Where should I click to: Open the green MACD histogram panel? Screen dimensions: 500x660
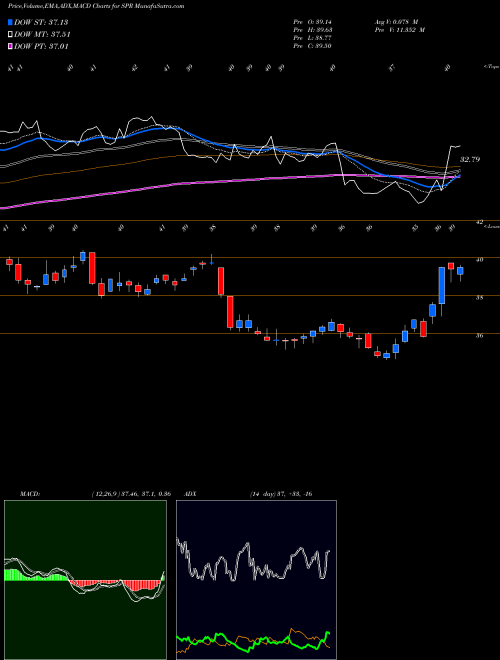(x=85, y=580)
